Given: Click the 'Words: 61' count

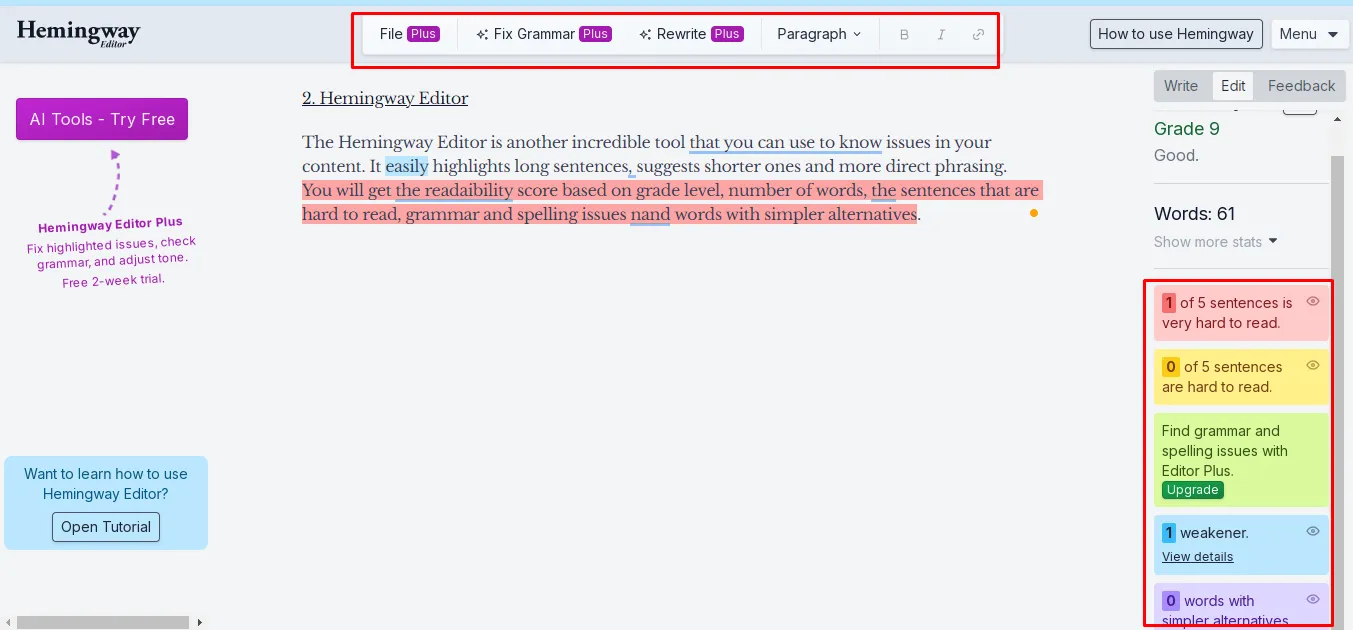Looking at the screenshot, I should pos(1195,213).
